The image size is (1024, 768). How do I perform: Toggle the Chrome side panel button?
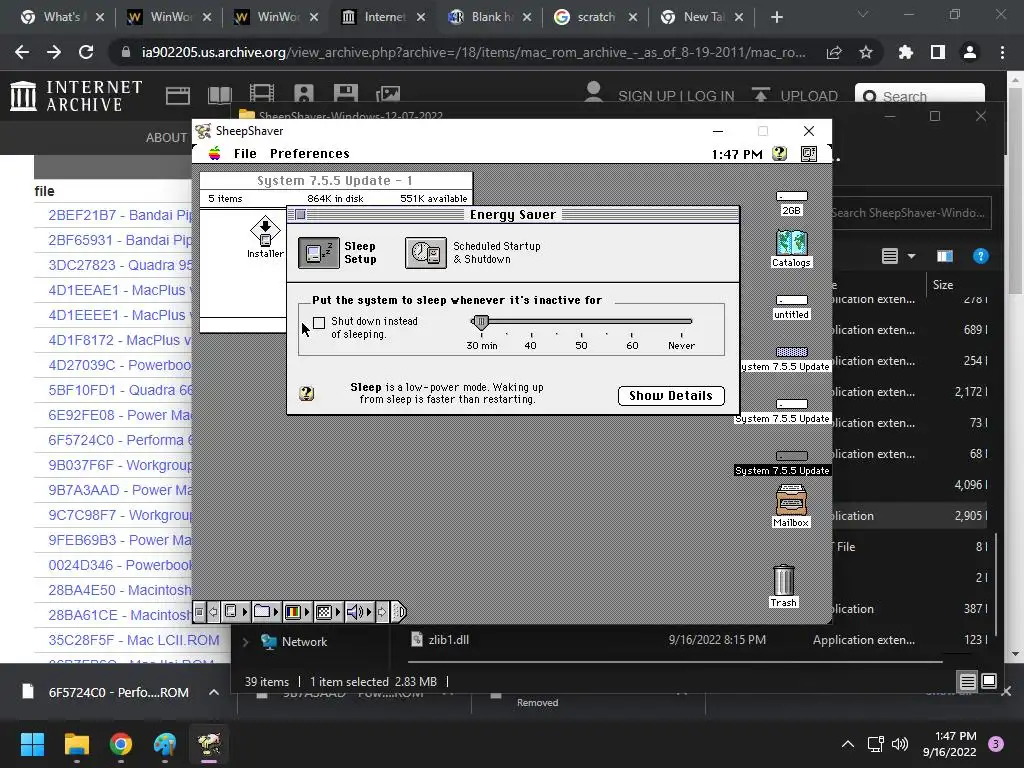coord(938,52)
